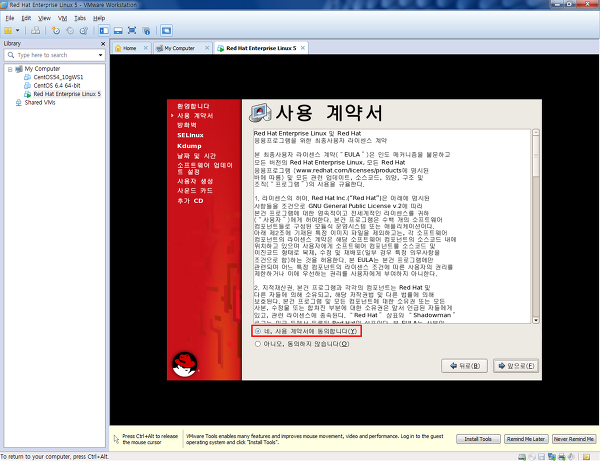Click the hard disk status bar icon

click(522, 457)
